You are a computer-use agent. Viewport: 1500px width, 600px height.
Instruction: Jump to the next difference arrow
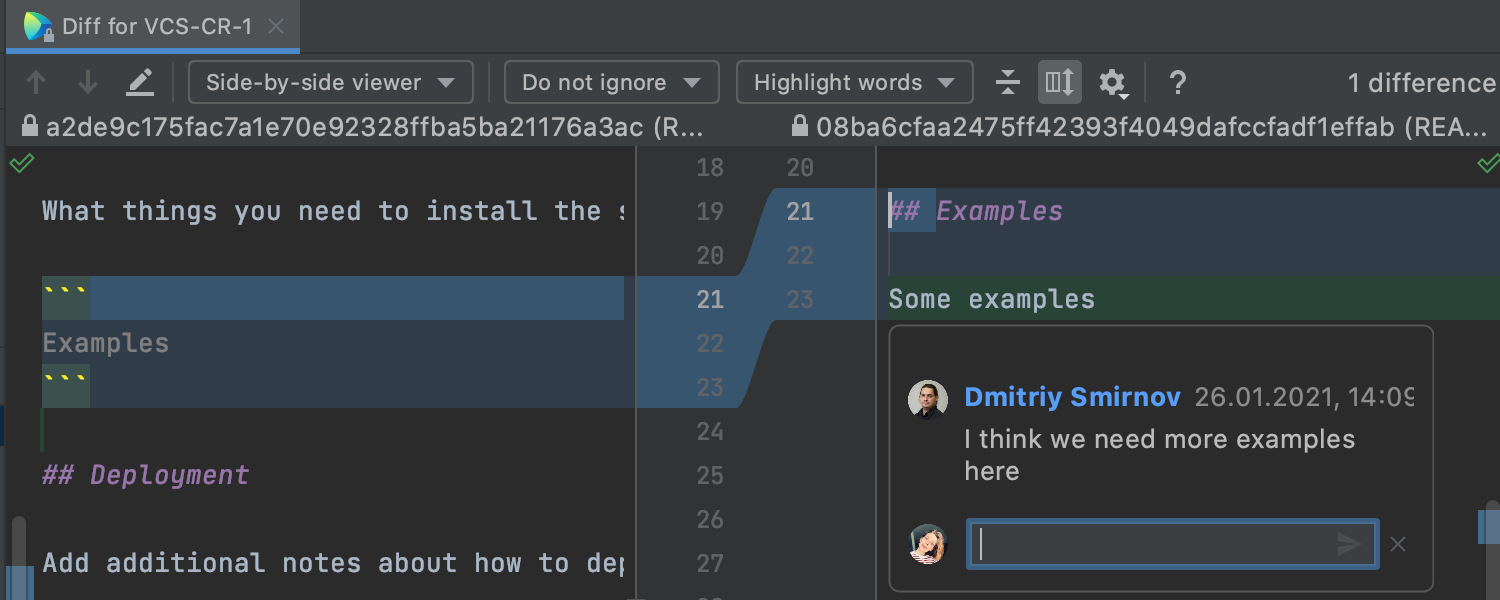point(89,82)
